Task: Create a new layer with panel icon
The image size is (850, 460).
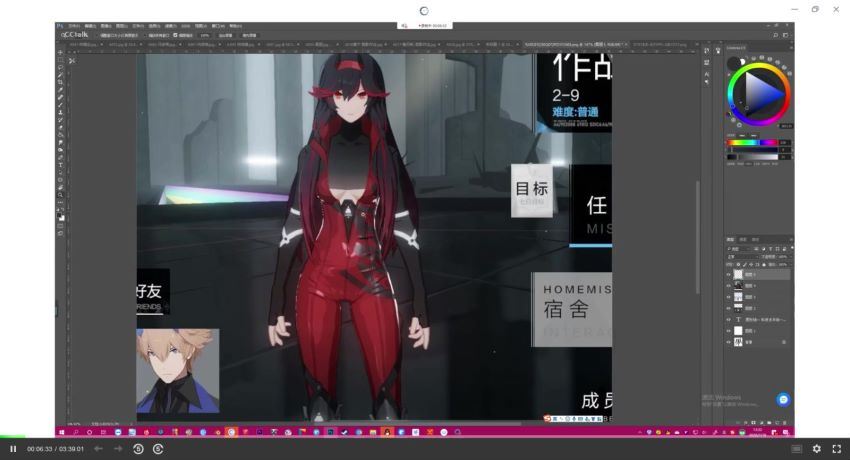Action: tap(777, 423)
